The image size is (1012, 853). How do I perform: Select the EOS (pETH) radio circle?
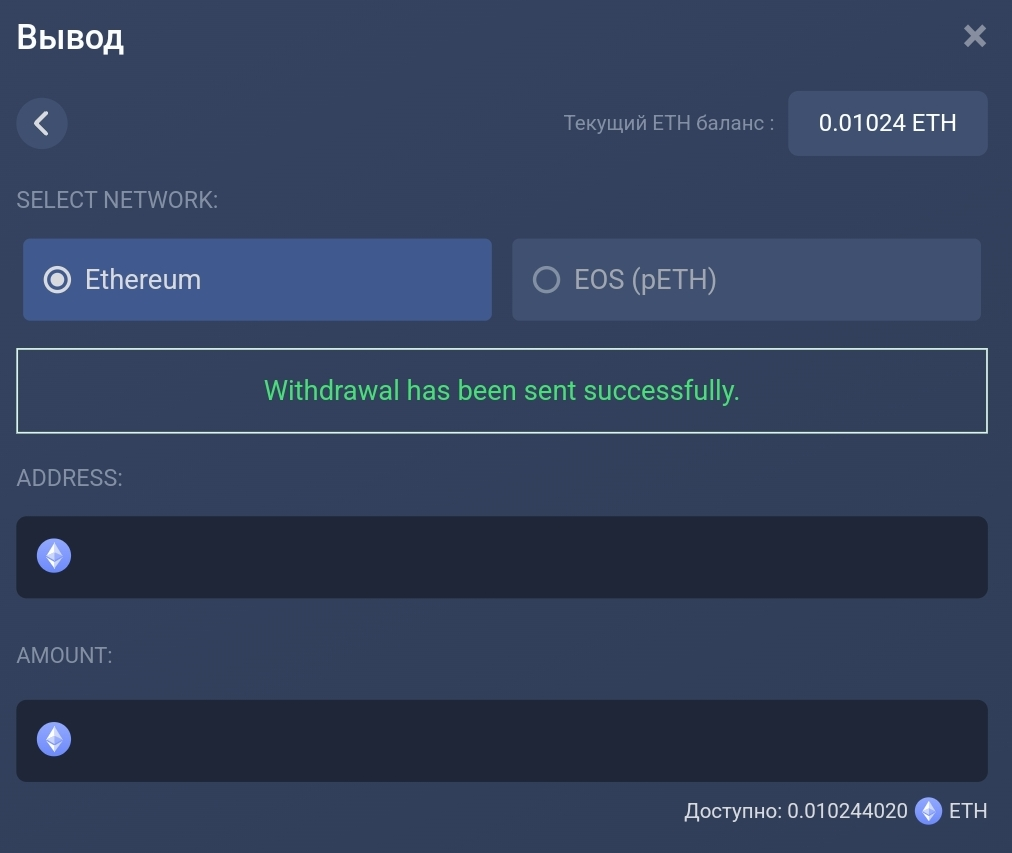coord(546,280)
